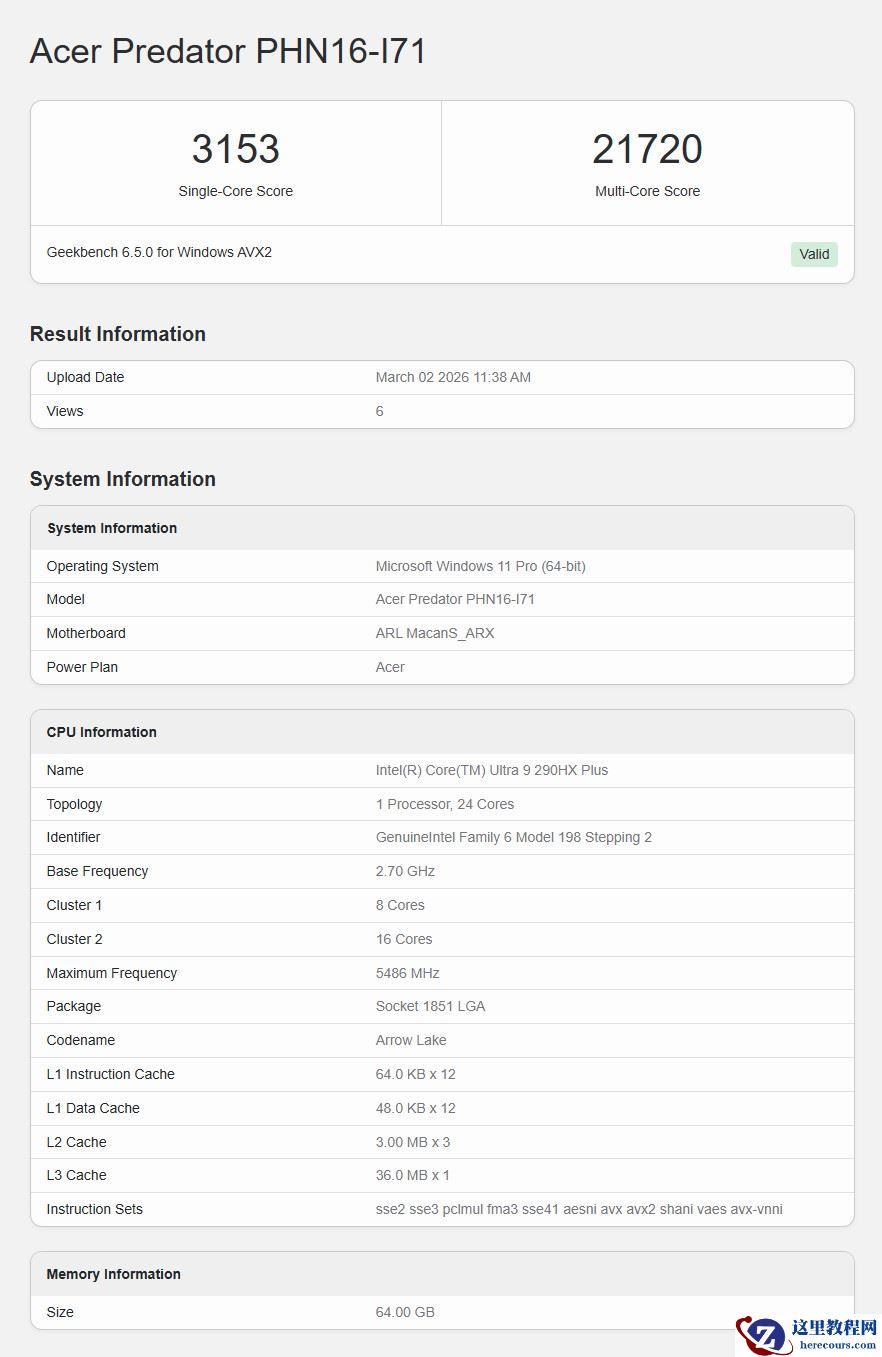Click the CPU Information table header
The width and height of the screenshot is (882, 1357).
click(102, 732)
